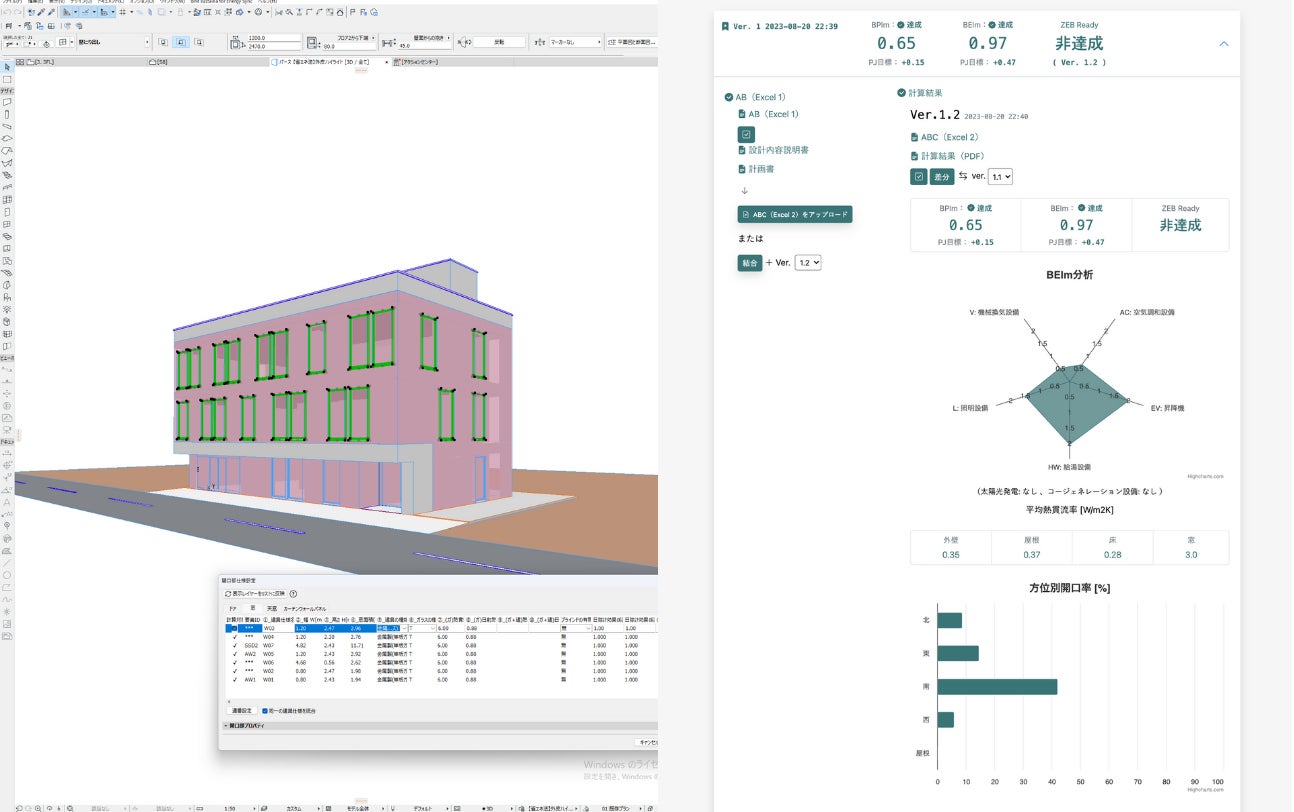
Task: Click the checklist icon beside 差分 button
Action: point(918,176)
